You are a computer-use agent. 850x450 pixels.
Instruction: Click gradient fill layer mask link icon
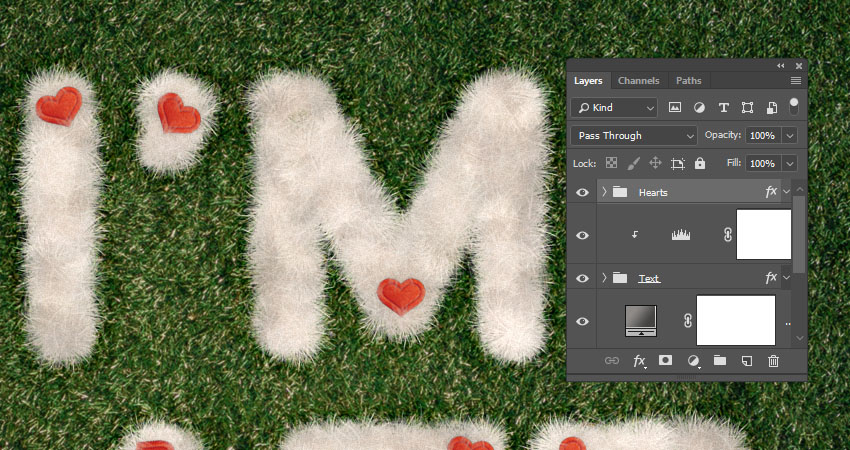(x=688, y=321)
